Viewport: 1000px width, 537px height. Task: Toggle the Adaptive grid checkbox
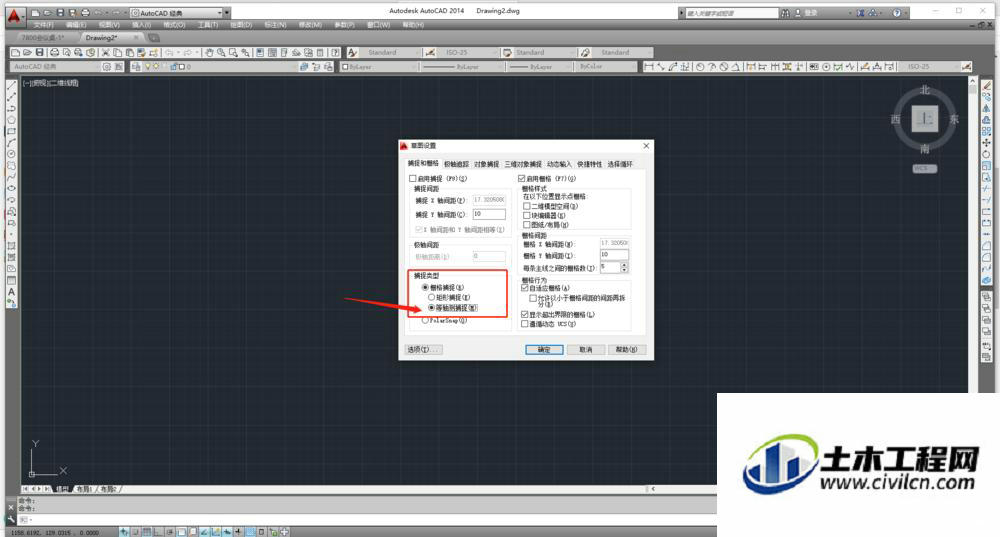525,288
